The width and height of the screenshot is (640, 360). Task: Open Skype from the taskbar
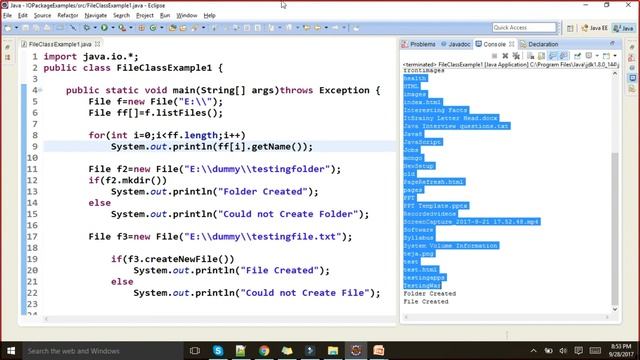pyautogui.click(x=218, y=351)
